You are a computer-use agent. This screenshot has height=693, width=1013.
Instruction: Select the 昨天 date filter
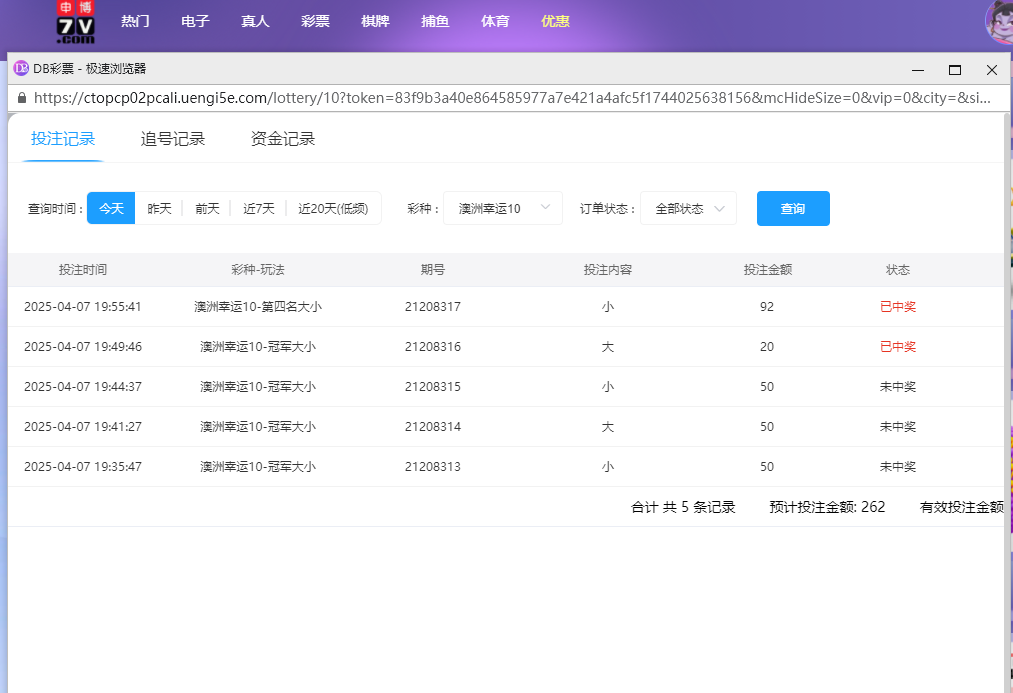159,208
